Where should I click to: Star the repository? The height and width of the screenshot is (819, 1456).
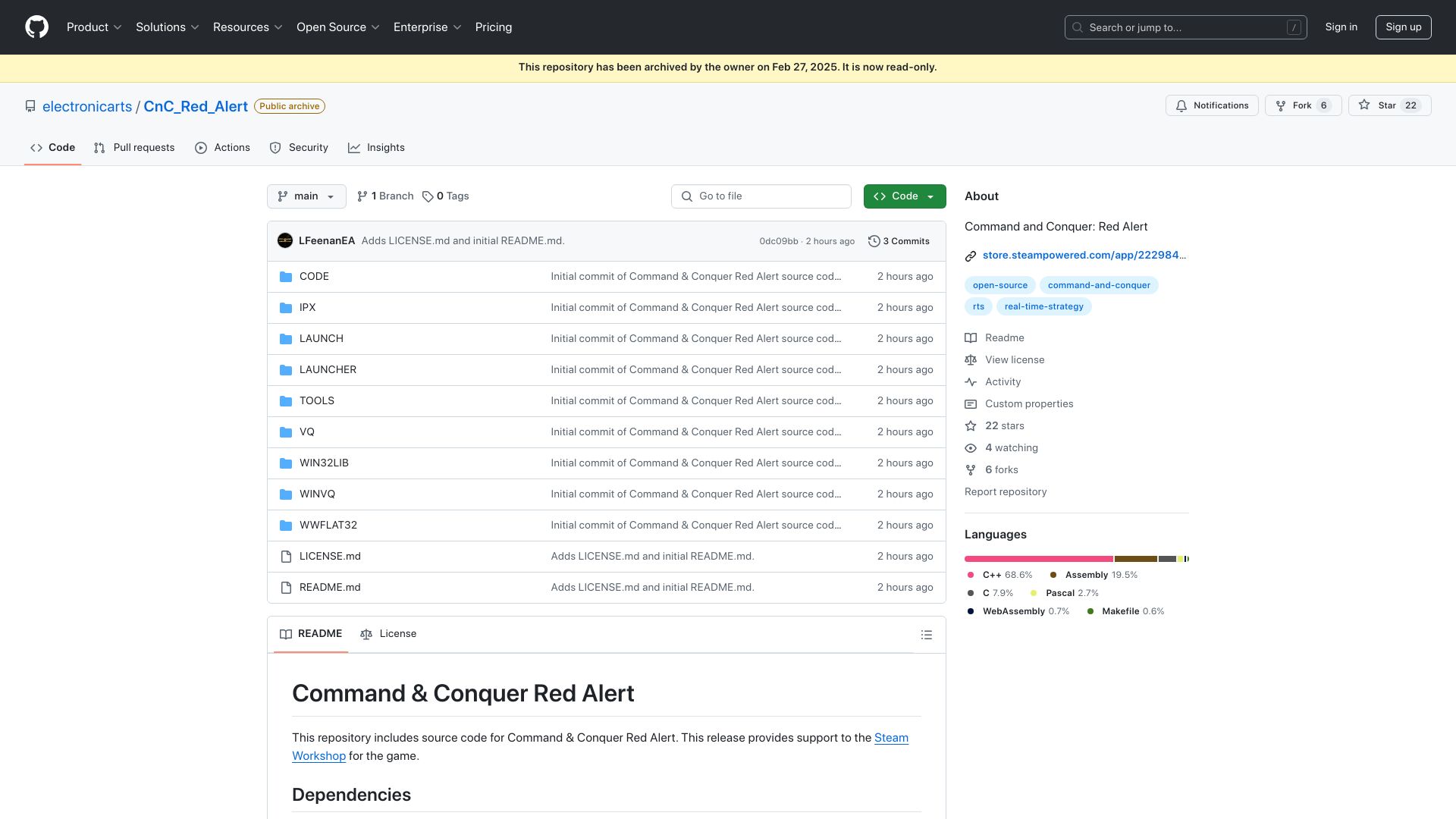pos(1389,105)
